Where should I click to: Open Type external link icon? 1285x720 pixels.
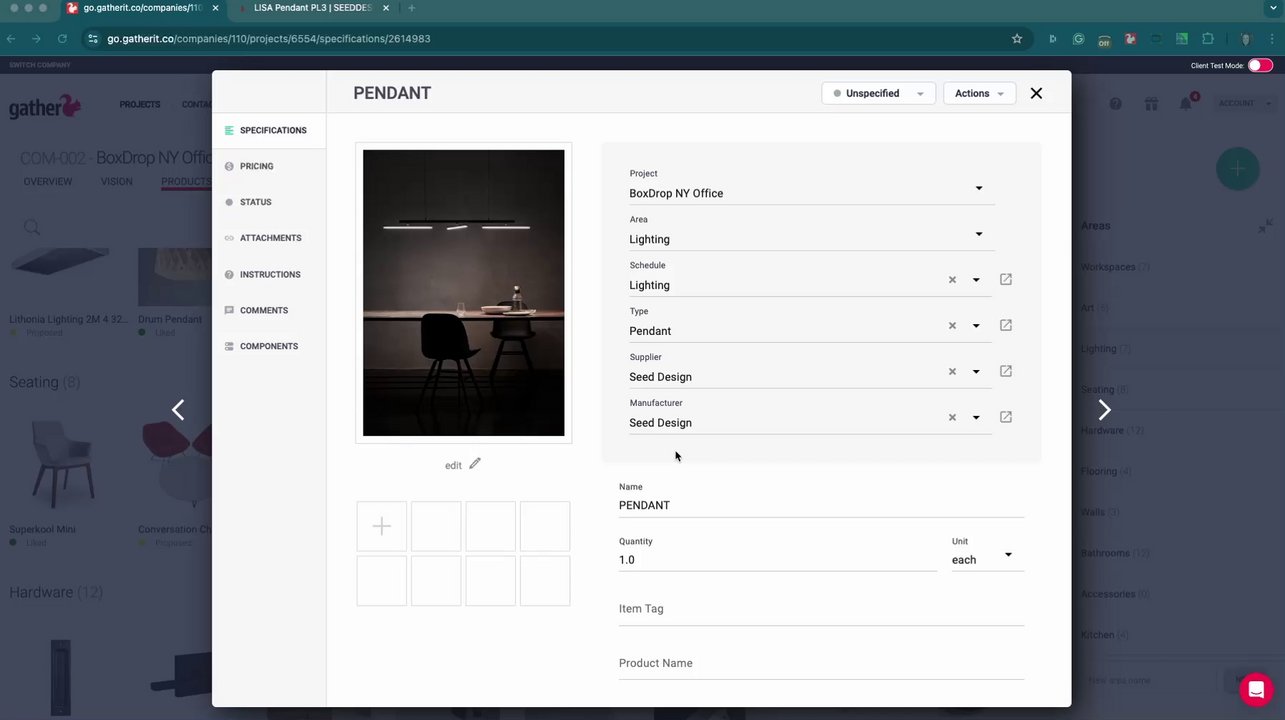(x=1006, y=325)
